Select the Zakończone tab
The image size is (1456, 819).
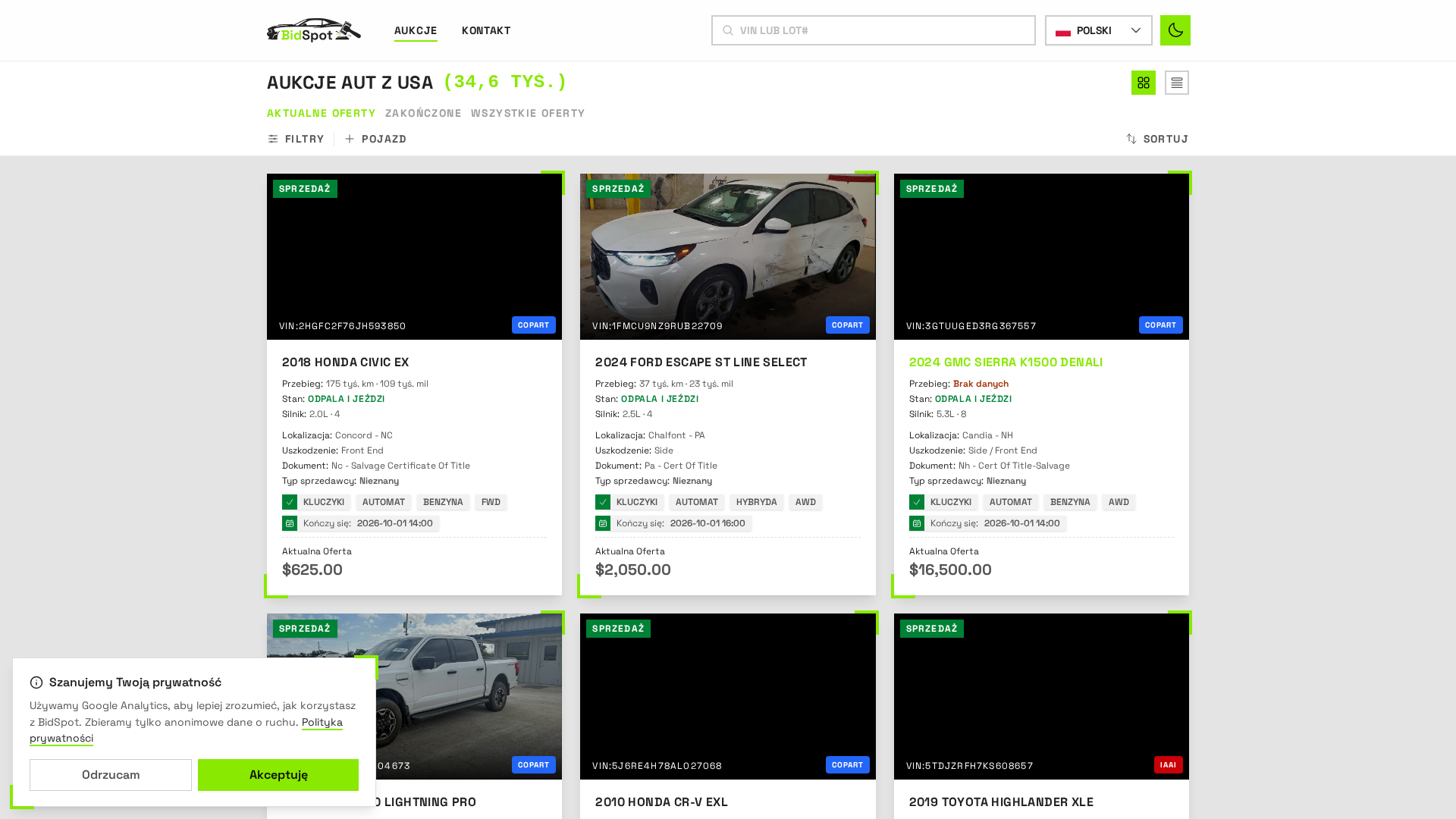tap(423, 113)
